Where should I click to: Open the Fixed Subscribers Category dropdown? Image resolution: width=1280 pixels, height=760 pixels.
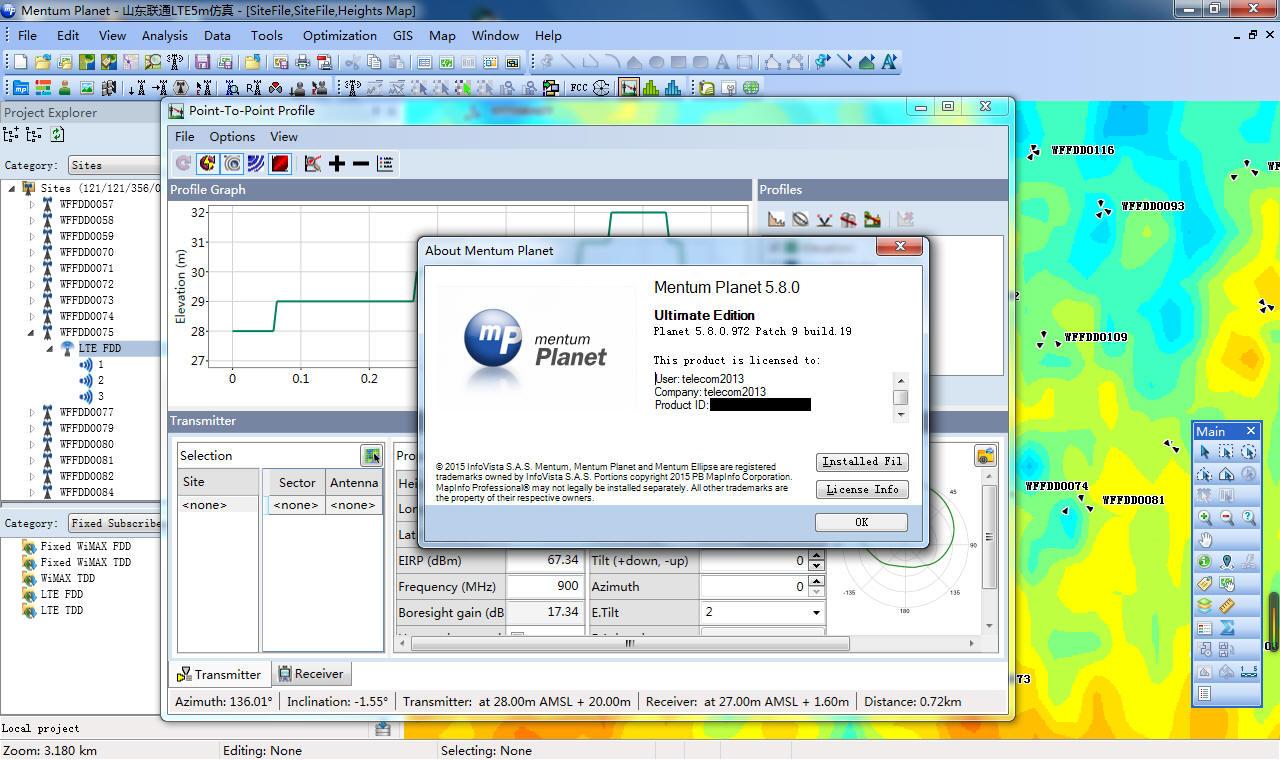pos(113,523)
